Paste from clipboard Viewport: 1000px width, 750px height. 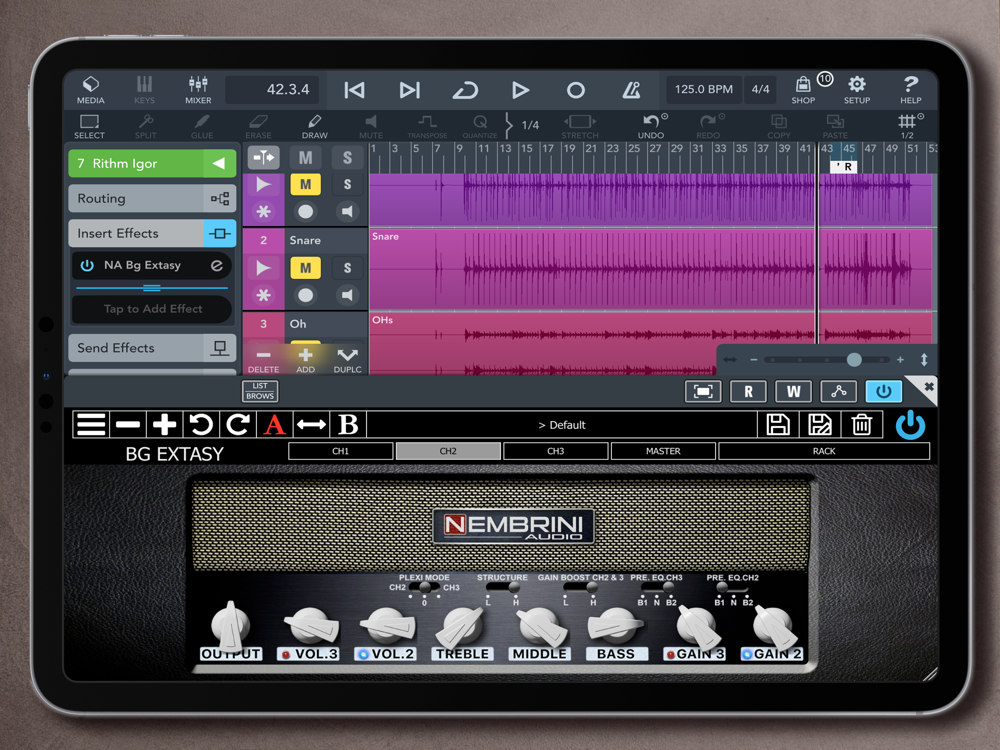[835, 126]
